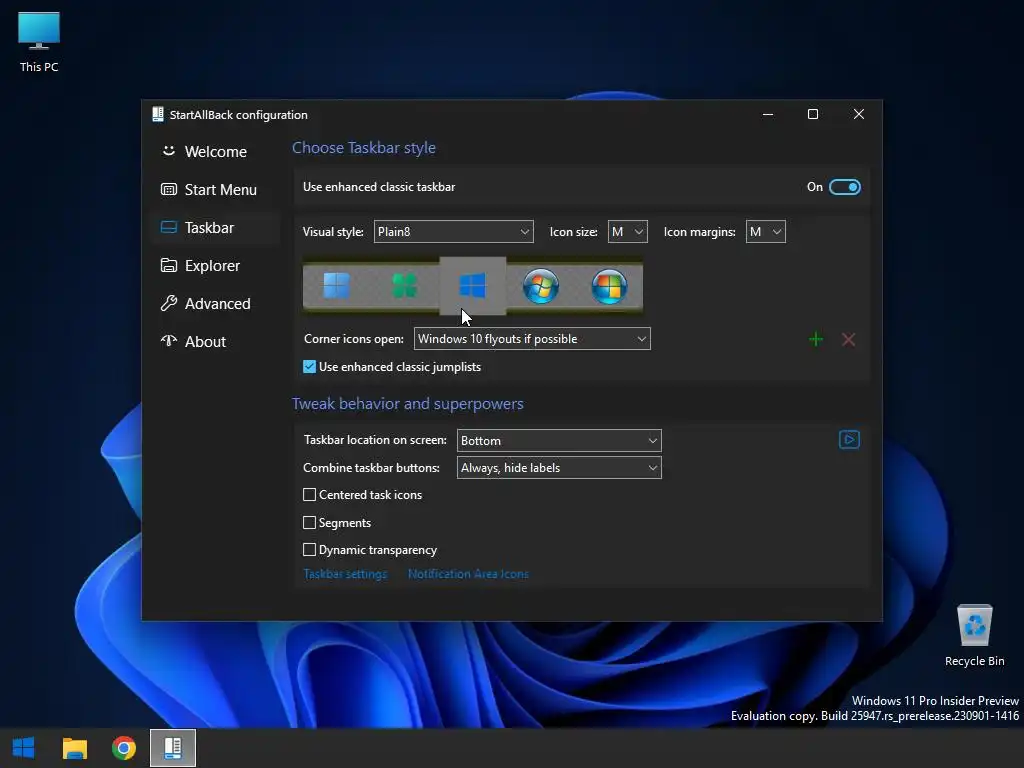Select the Taskbar sidebar section
This screenshot has height=768, width=1024.
(215, 227)
